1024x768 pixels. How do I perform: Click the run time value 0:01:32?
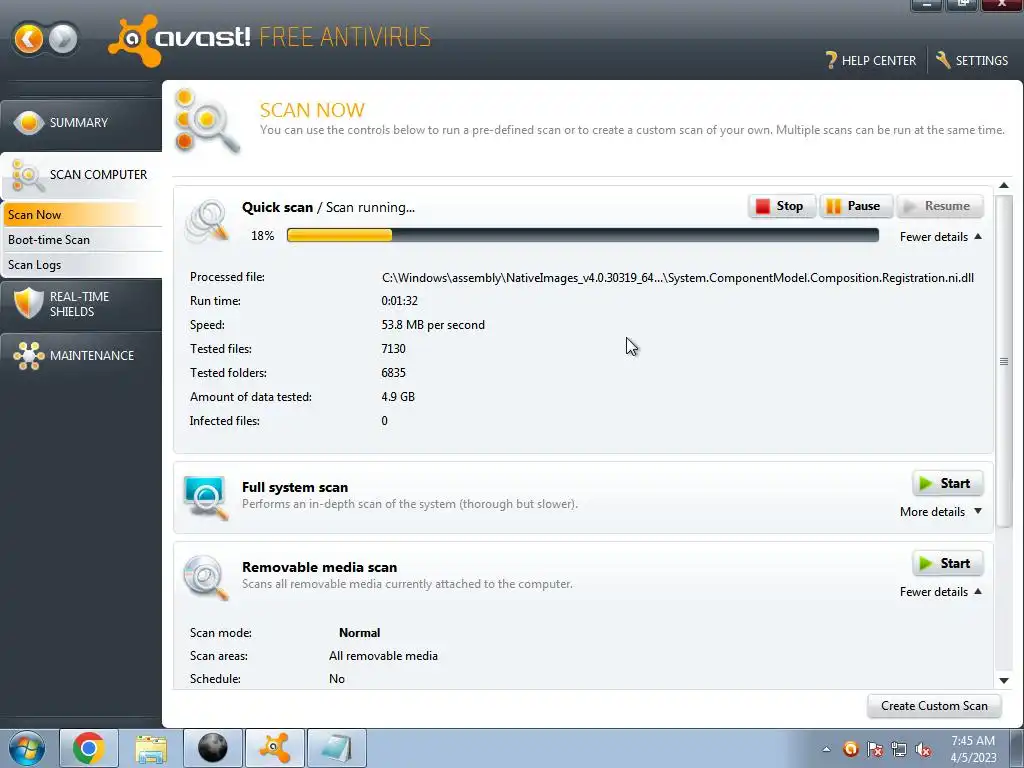pos(400,301)
